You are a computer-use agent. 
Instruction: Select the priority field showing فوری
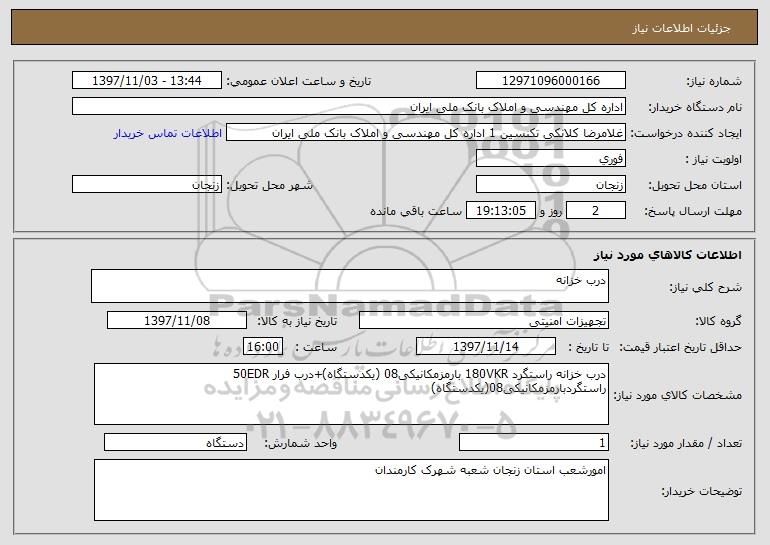click(550, 159)
